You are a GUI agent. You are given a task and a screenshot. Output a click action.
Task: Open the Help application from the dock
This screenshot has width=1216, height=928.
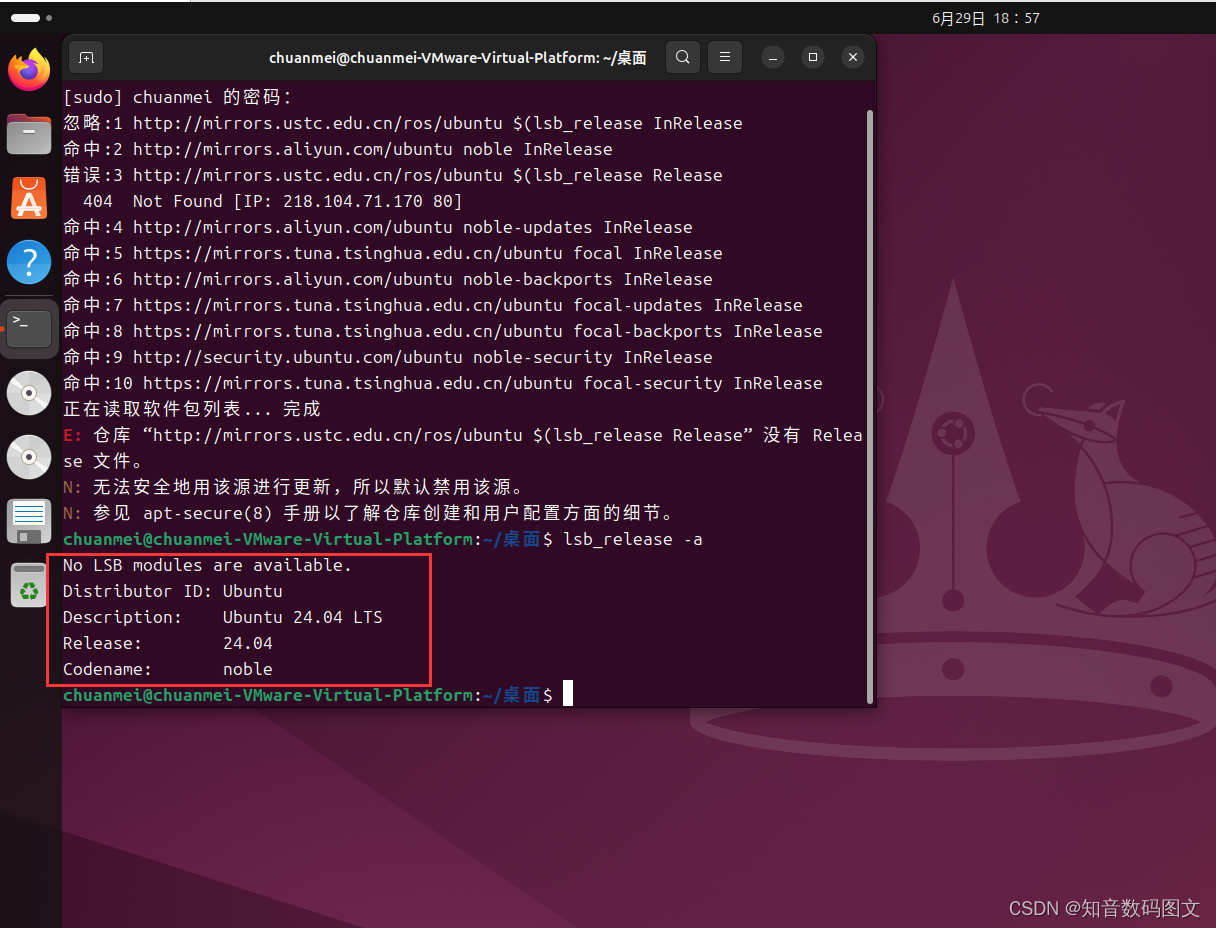[28, 262]
